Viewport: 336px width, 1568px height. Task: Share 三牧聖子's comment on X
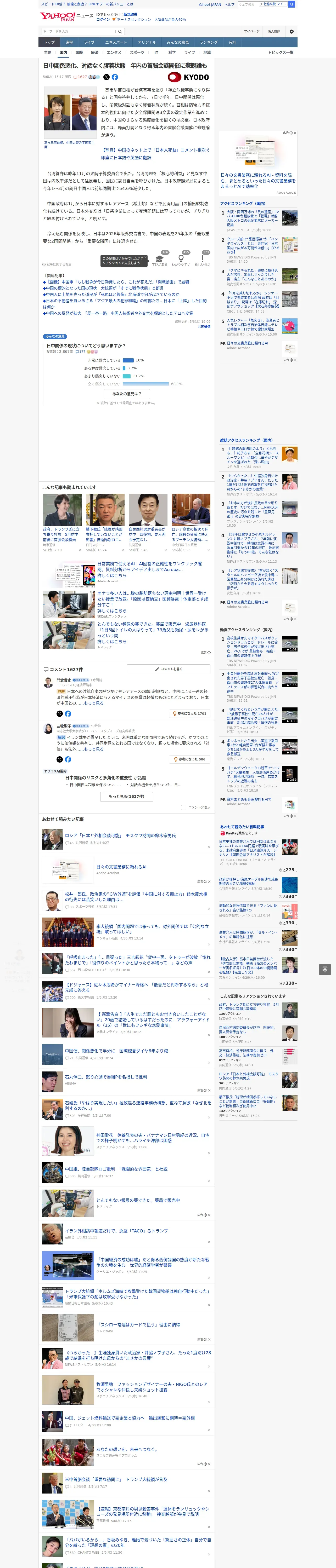point(59,760)
